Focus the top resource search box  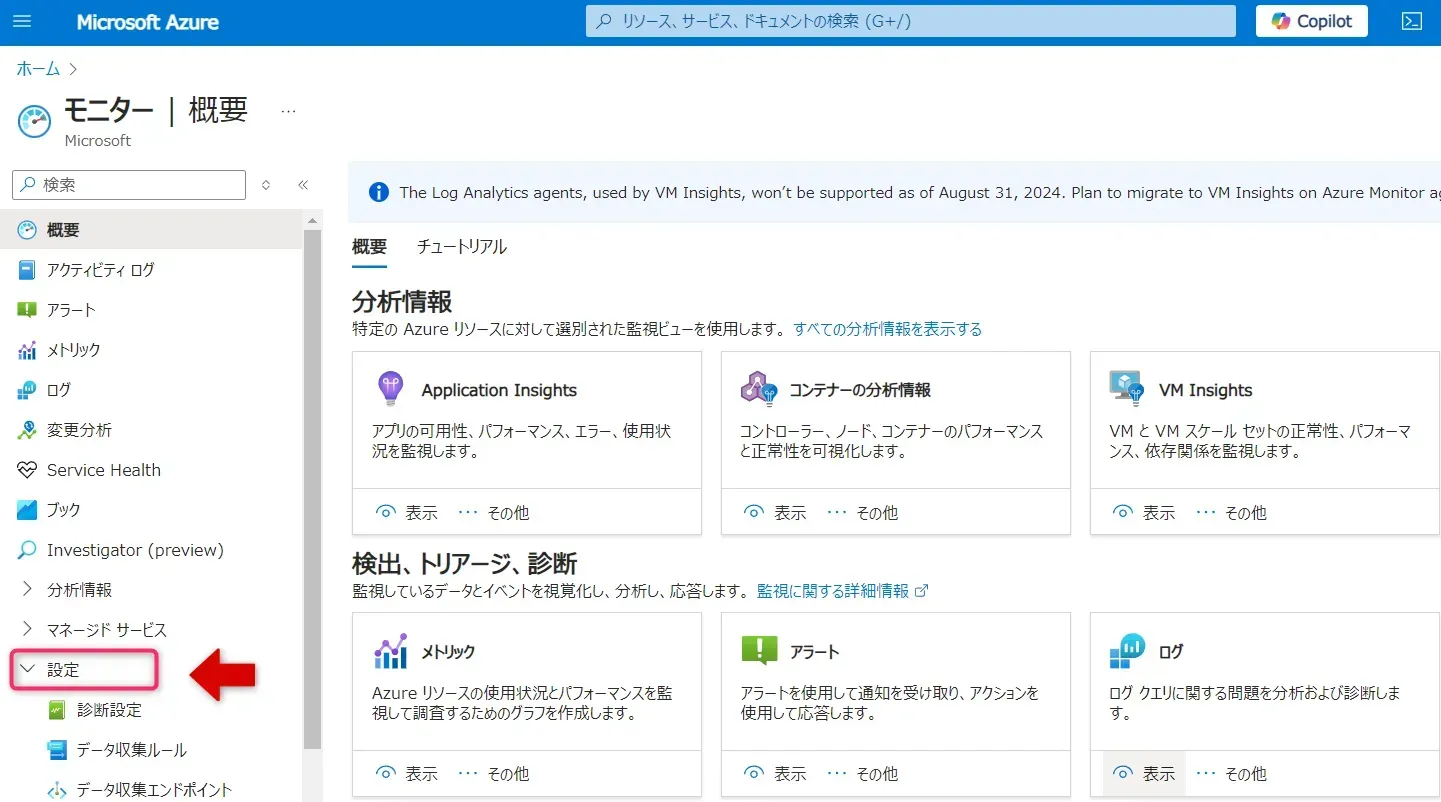pyautogui.click(x=910, y=21)
